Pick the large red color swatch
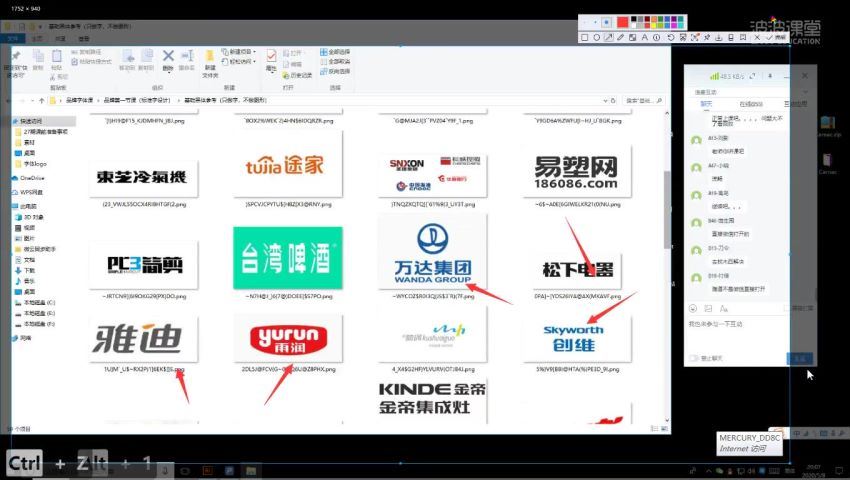The image size is (850, 480). [622, 22]
